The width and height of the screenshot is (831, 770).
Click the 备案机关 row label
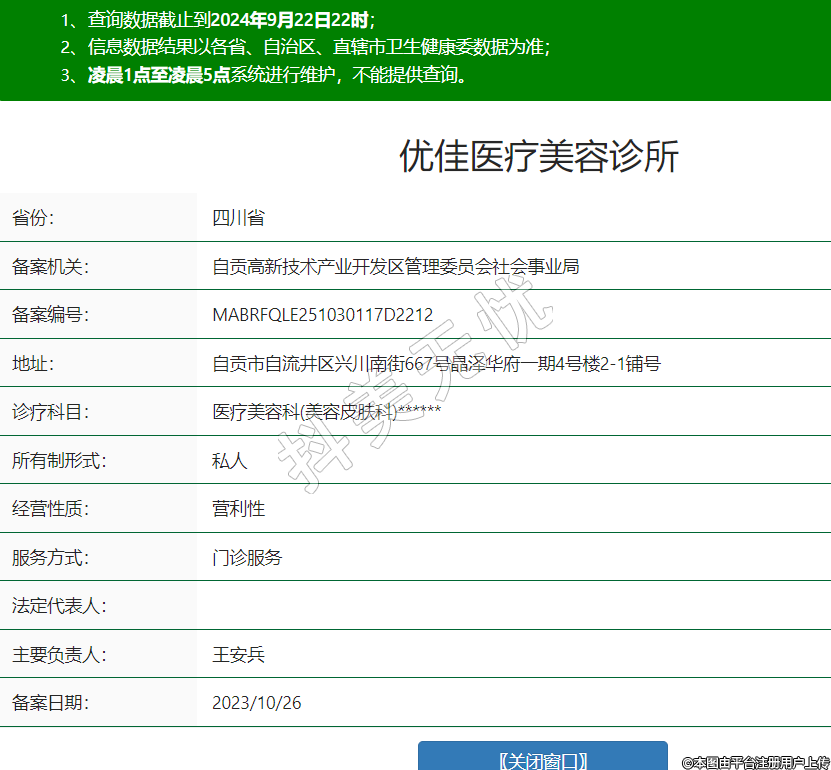50,266
